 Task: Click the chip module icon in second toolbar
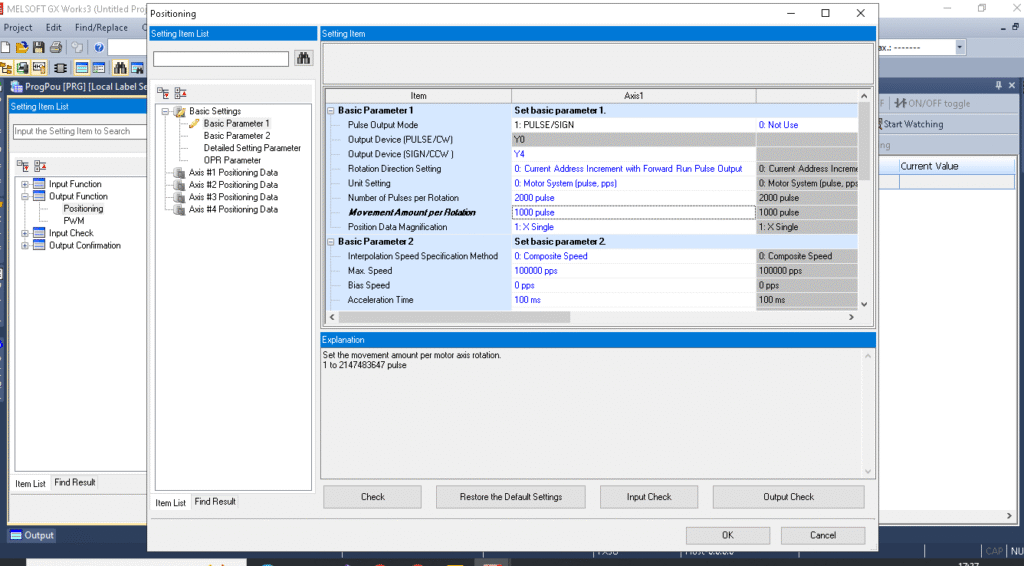pyautogui.click(x=60, y=68)
